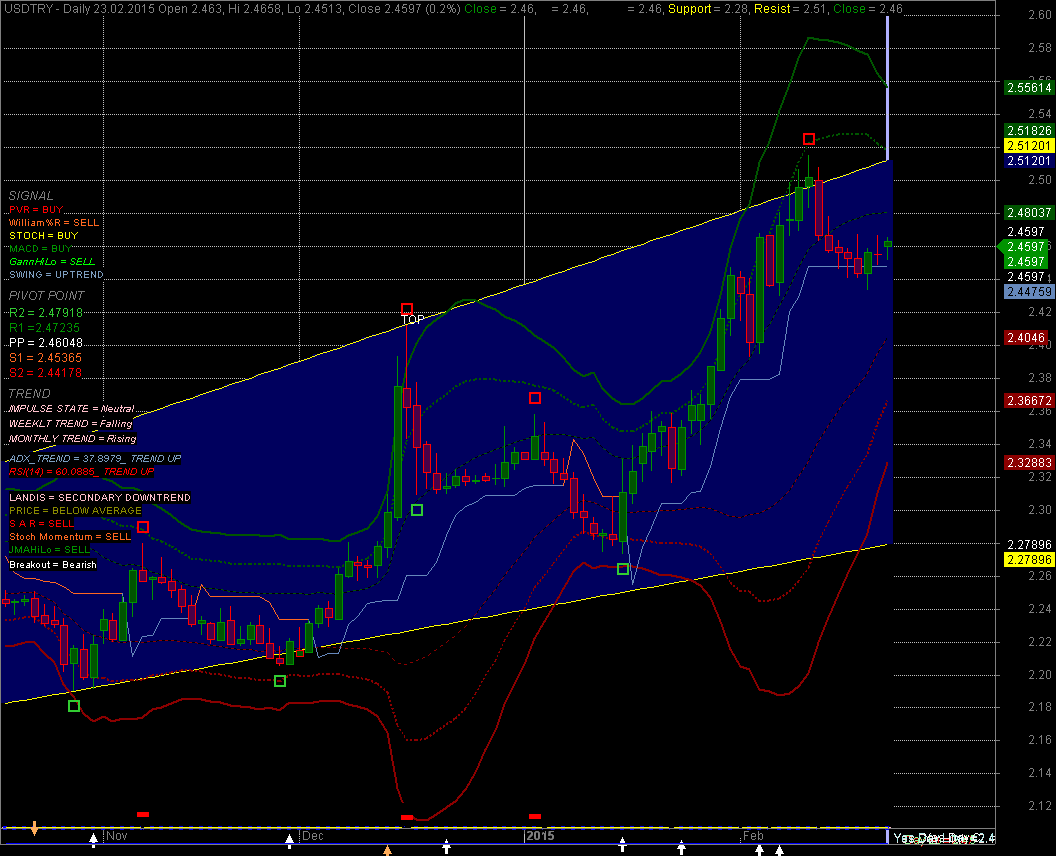This screenshot has width=1056, height=856.
Task: Click the yellow 2.27896 support price tag
Action: coord(1027,560)
